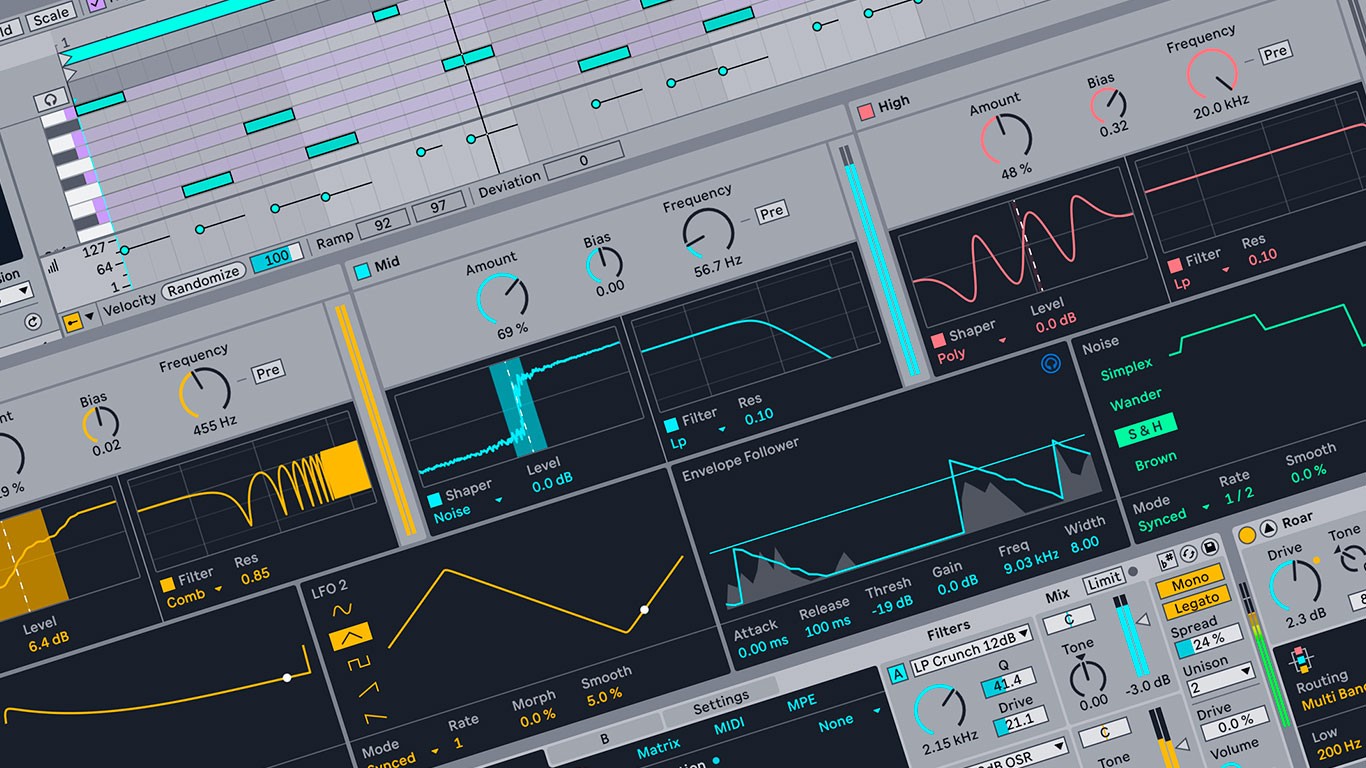The width and height of the screenshot is (1366, 768).
Task: Click the Scale button
Action: 50,13
